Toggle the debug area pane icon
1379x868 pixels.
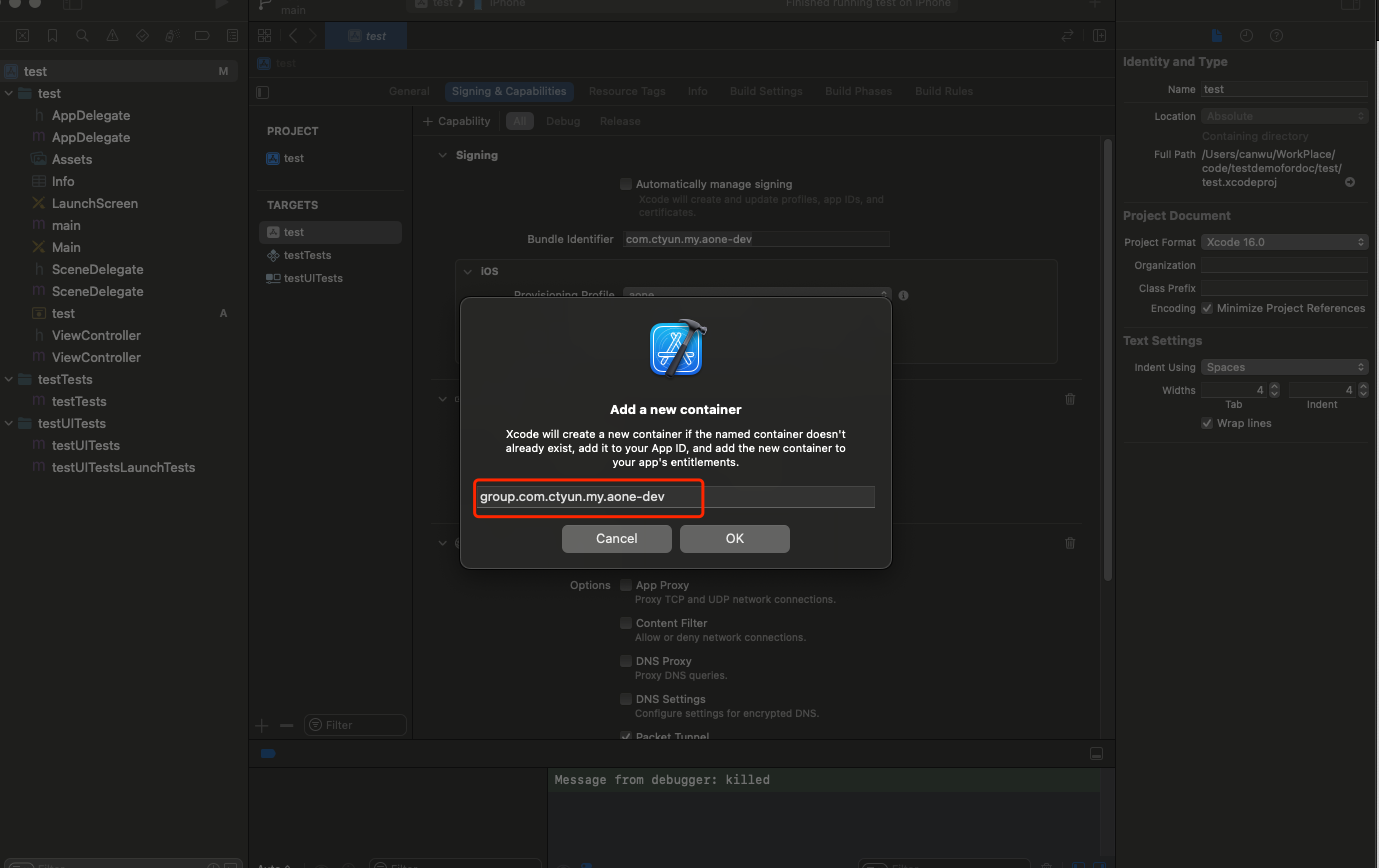coord(1096,753)
